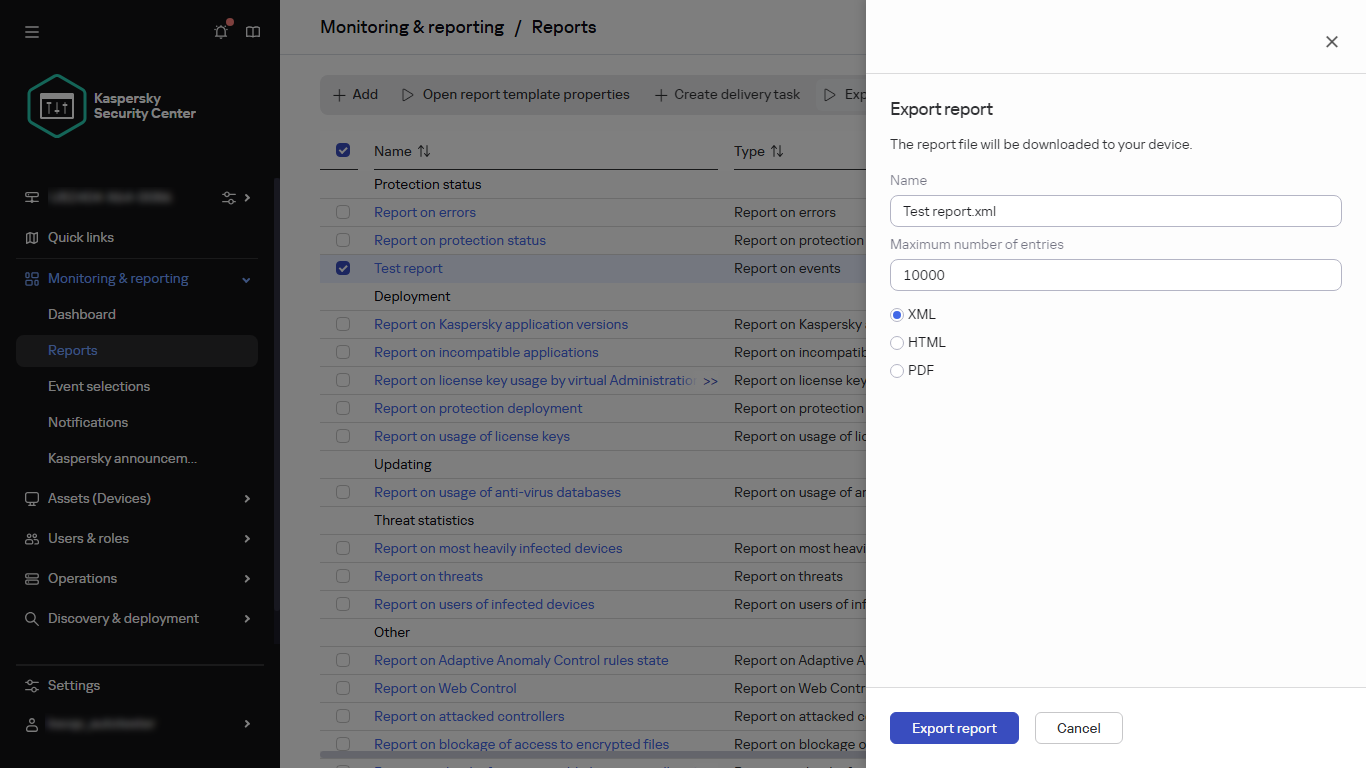
Task: Select the PDF export format
Action: [897, 370]
